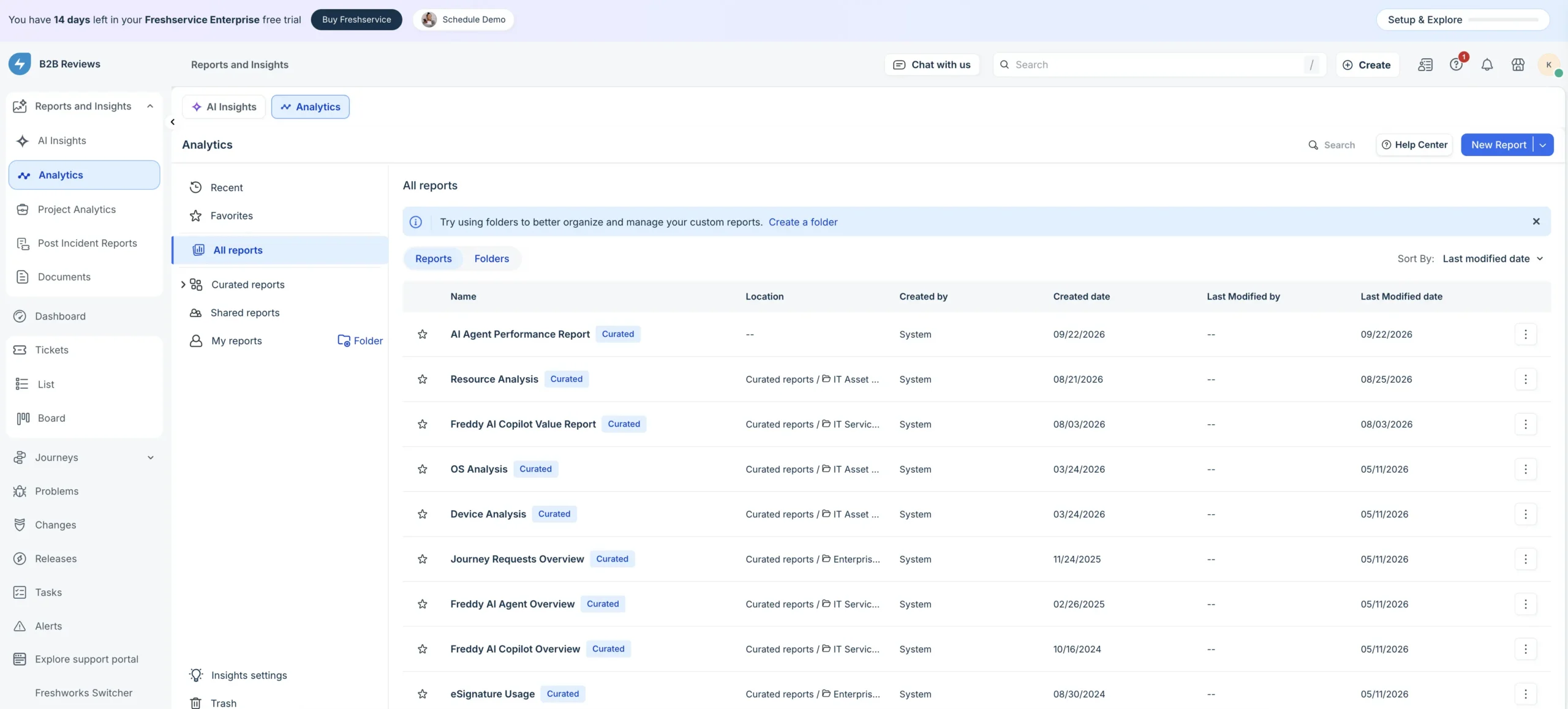Click the Create a folder link
Image resolution: width=1568 pixels, height=709 pixels.
[803, 222]
